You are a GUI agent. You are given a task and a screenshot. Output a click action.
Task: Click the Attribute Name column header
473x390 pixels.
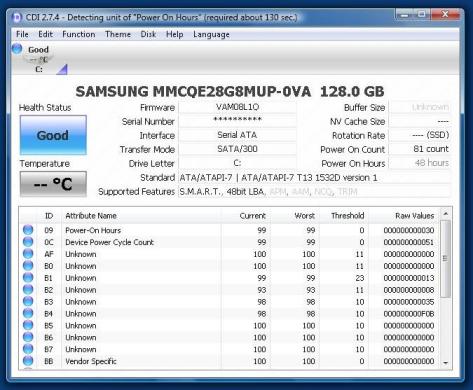pyautogui.click(x=141, y=216)
